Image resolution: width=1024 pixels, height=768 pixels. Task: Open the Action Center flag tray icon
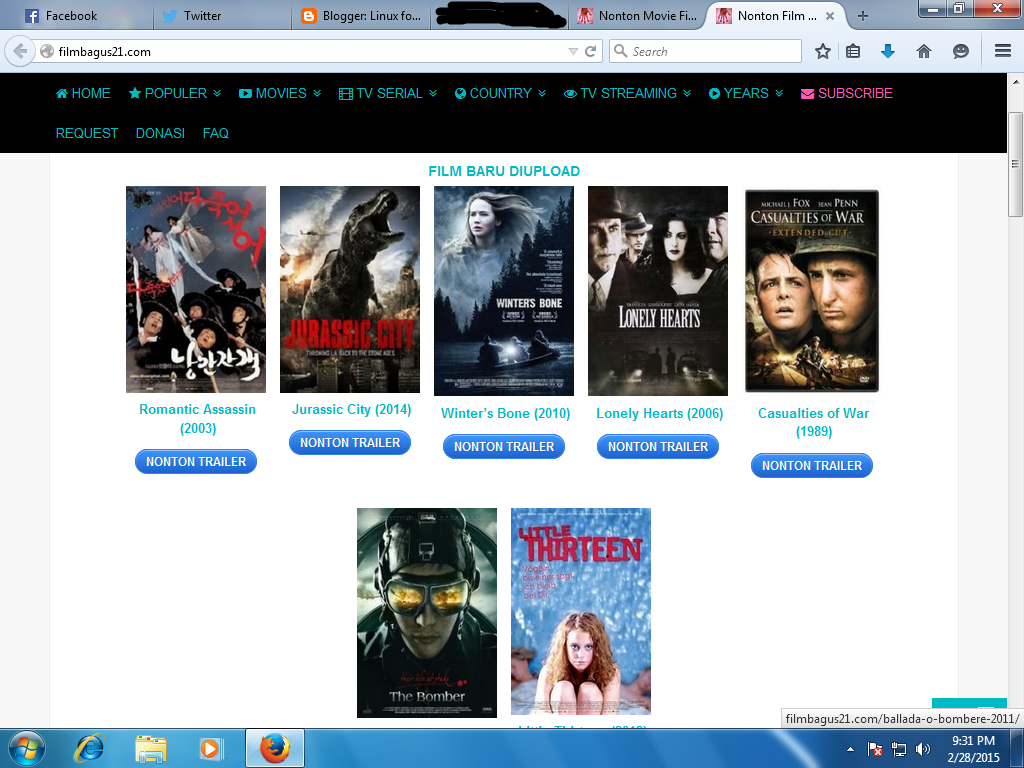(x=874, y=749)
